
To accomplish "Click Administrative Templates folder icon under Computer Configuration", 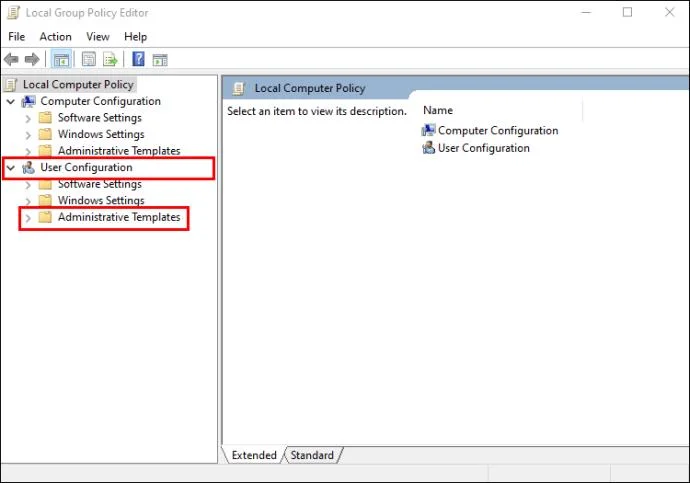I will (x=45, y=150).
